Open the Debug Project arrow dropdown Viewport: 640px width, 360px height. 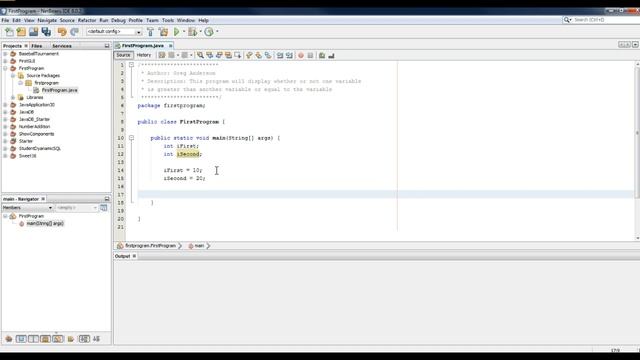(200, 32)
